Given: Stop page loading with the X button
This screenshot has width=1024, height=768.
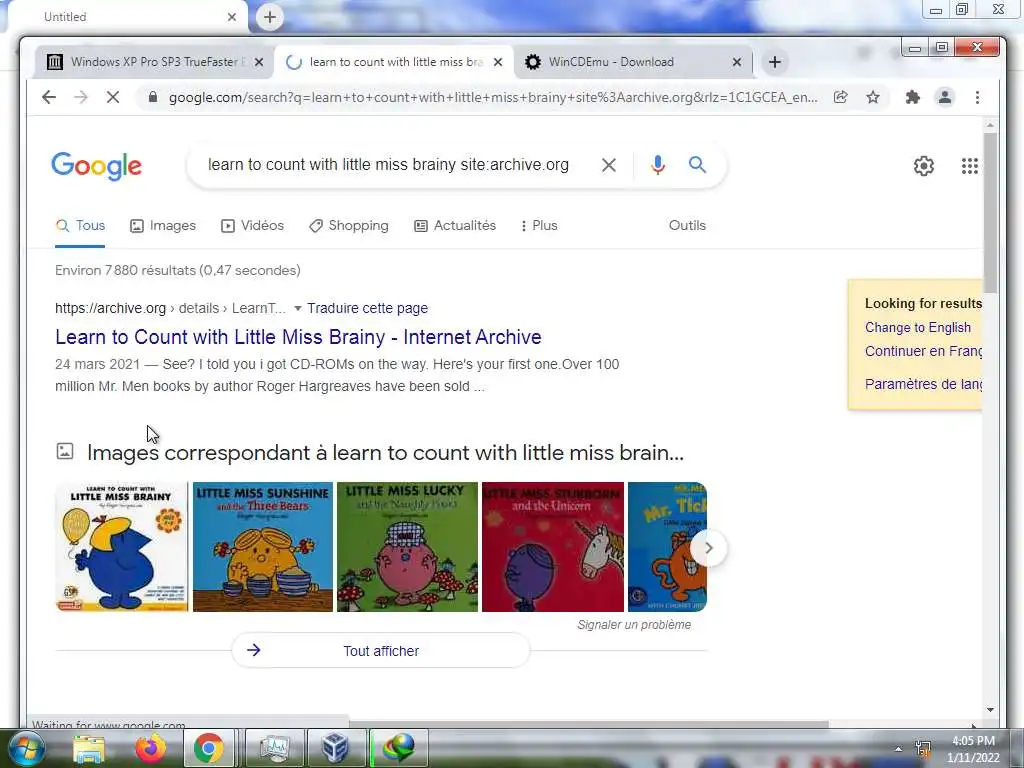Looking at the screenshot, I should point(113,97).
